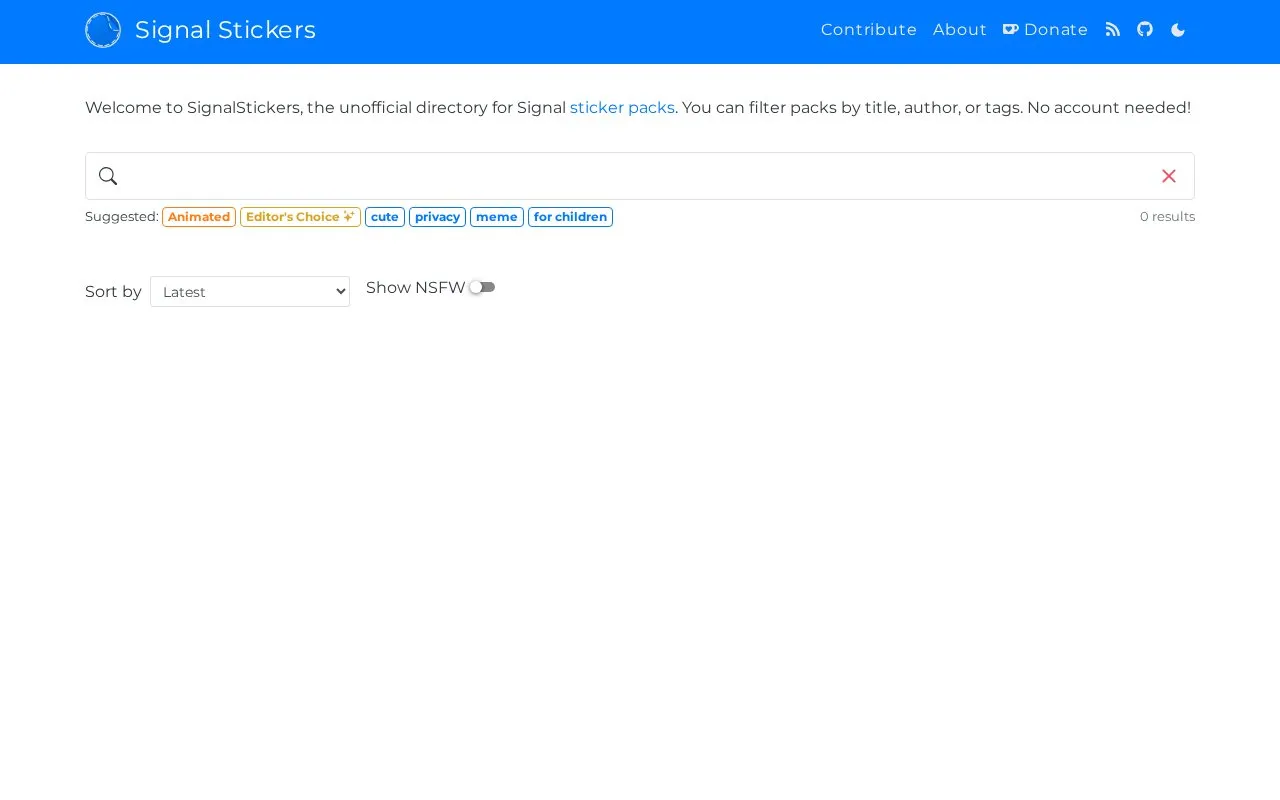Click the 0 results count text
The width and height of the screenshot is (1280, 800).
click(x=1167, y=217)
